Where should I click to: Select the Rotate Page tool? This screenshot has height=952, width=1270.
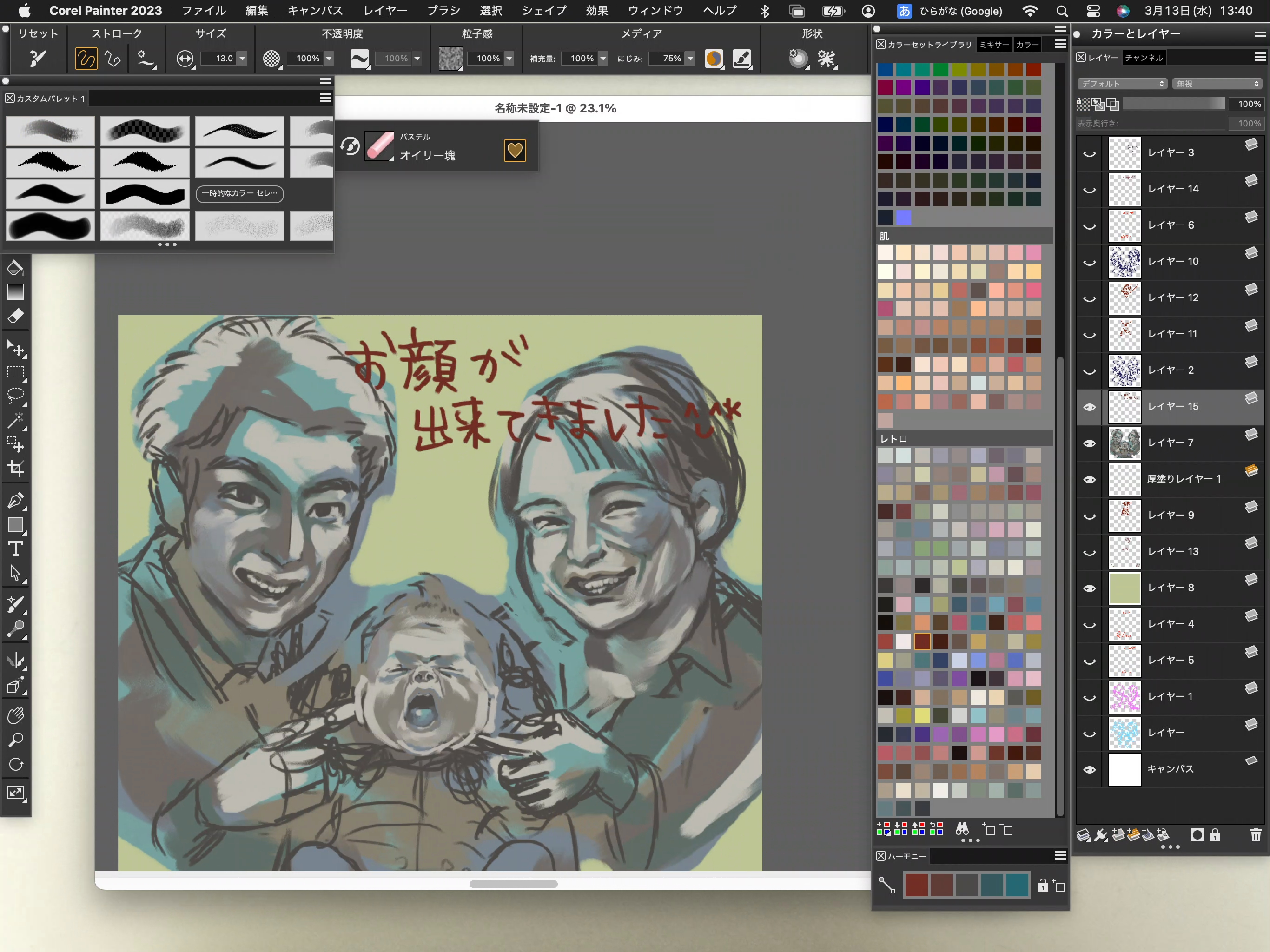point(15,764)
